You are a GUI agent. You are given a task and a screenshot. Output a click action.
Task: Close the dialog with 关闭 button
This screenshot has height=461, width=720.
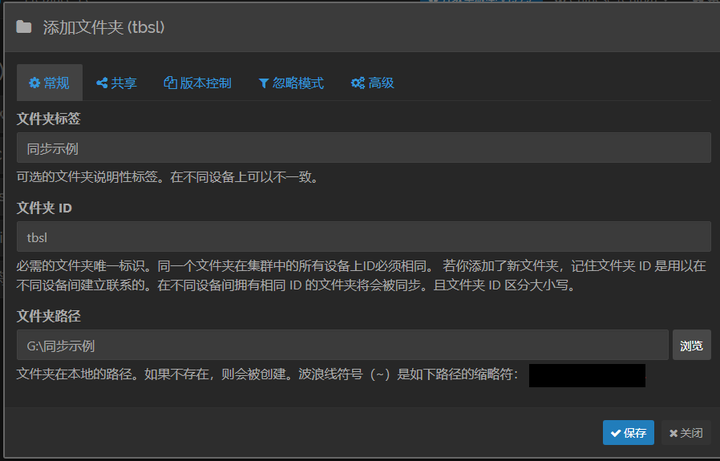686,433
